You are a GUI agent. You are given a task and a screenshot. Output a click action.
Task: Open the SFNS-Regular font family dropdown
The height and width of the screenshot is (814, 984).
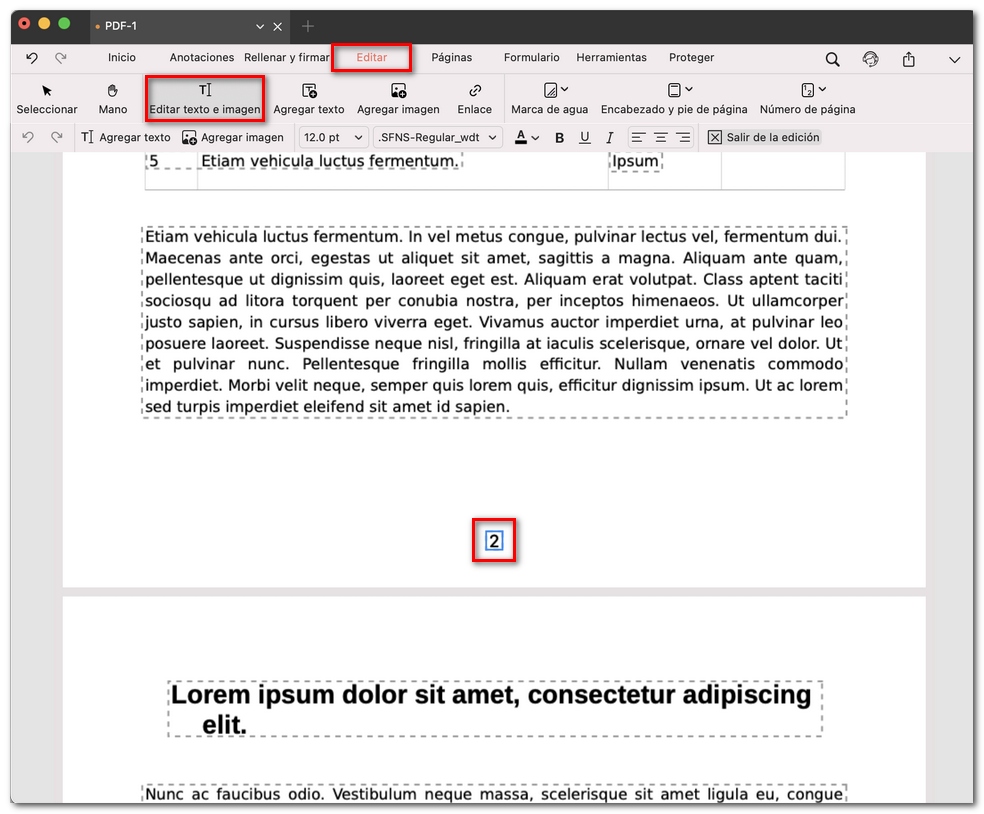437,137
